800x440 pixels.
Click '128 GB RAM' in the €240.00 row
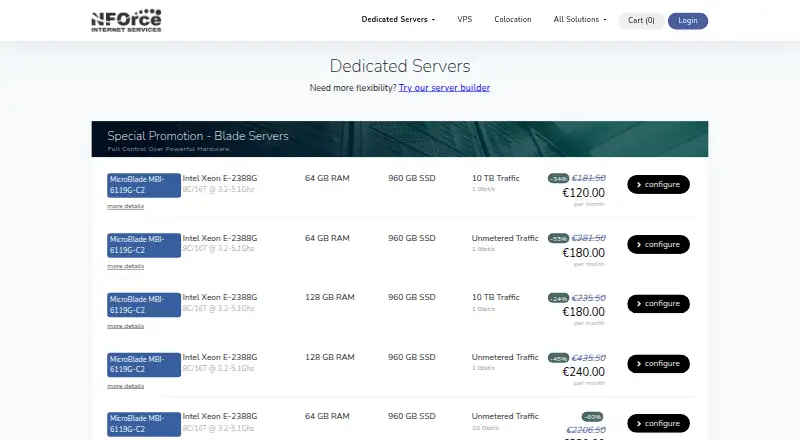[330, 357]
